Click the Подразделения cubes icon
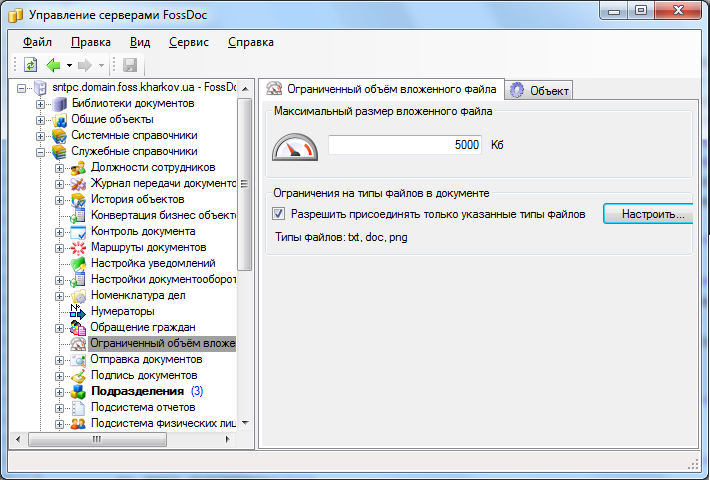The image size is (710, 480). click(x=78, y=392)
